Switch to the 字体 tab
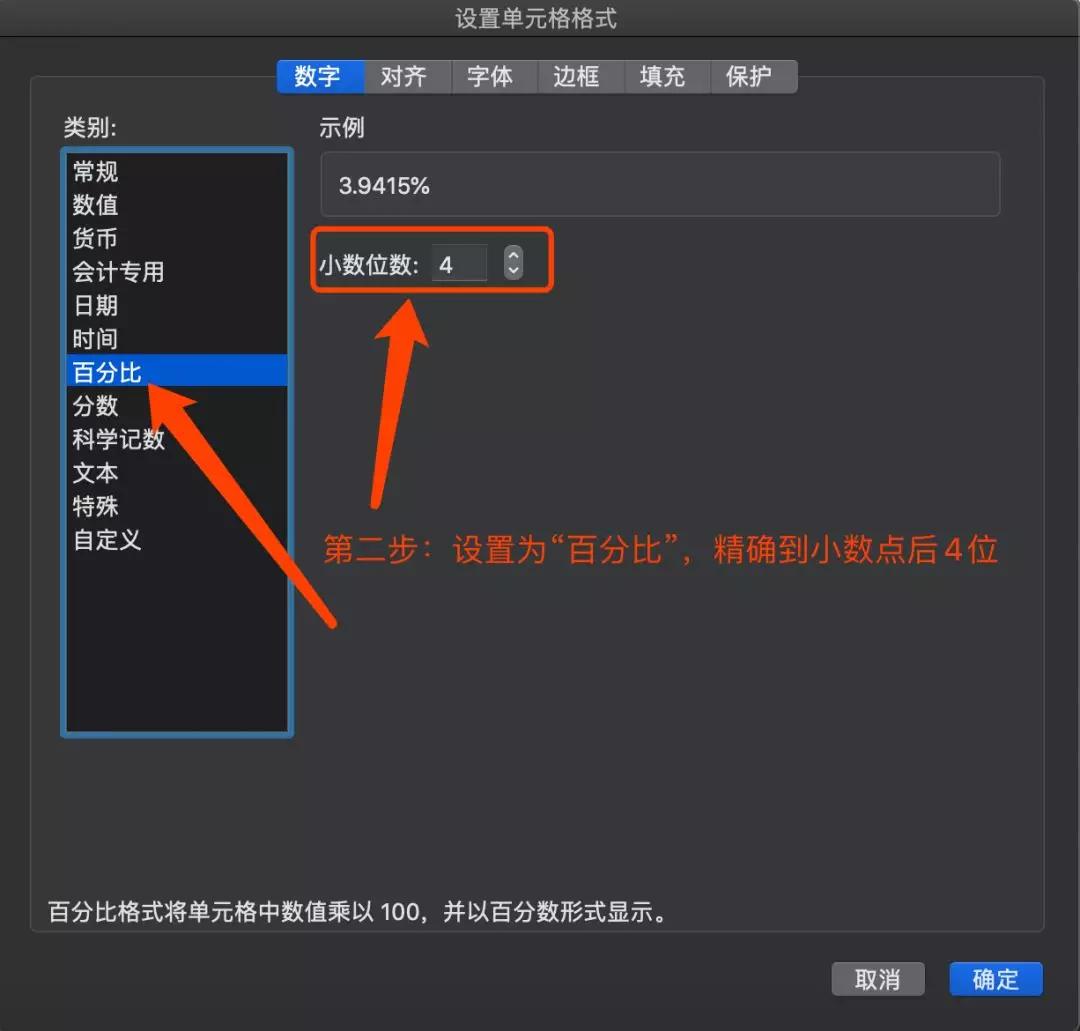The height and width of the screenshot is (1031, 1080). (x=493, y=77)
